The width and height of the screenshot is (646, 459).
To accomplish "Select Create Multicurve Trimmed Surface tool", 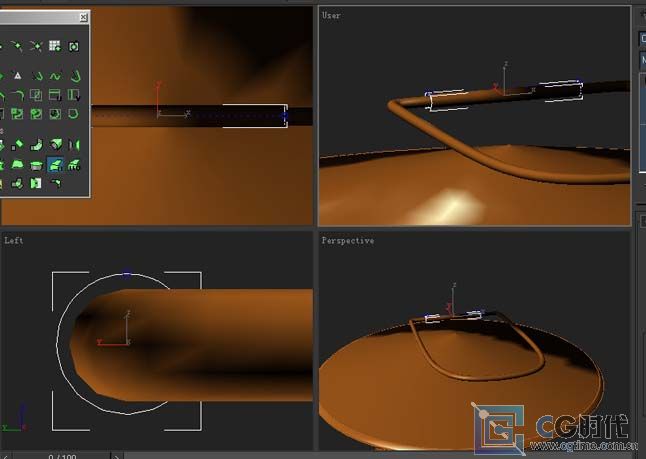I will [x=36, y=183].
